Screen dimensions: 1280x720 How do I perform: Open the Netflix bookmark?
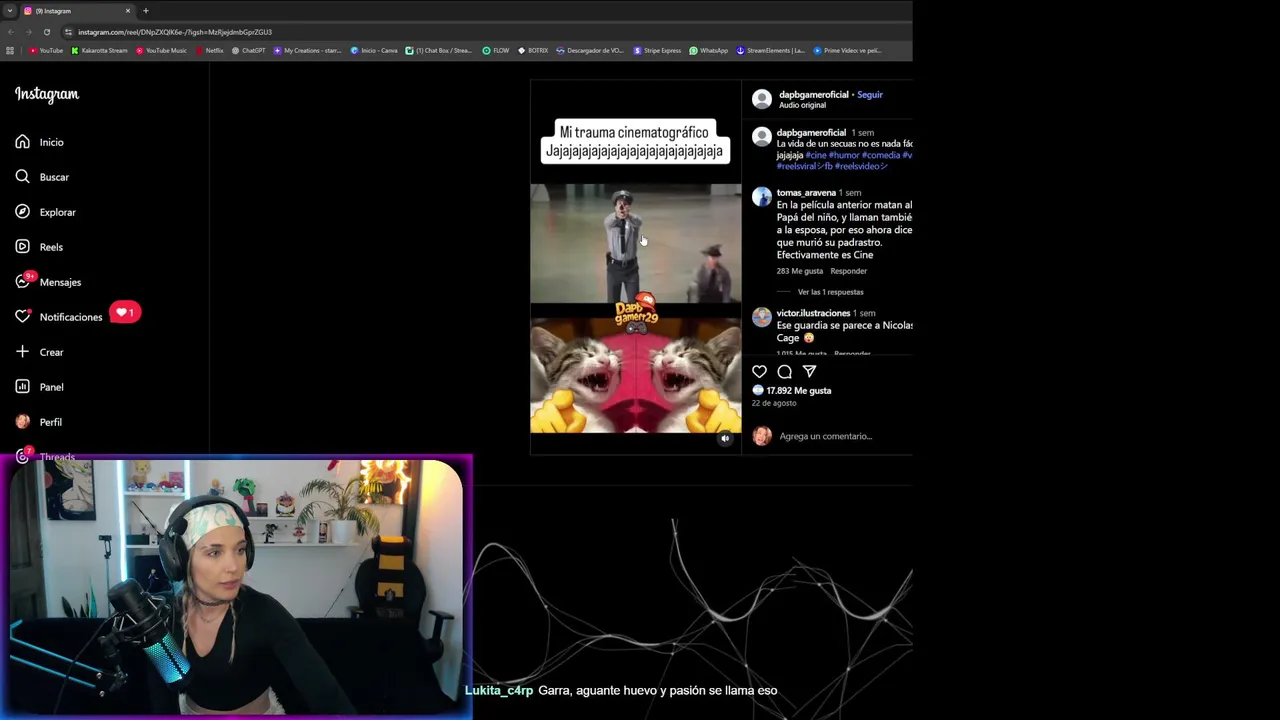pos(209,50)
